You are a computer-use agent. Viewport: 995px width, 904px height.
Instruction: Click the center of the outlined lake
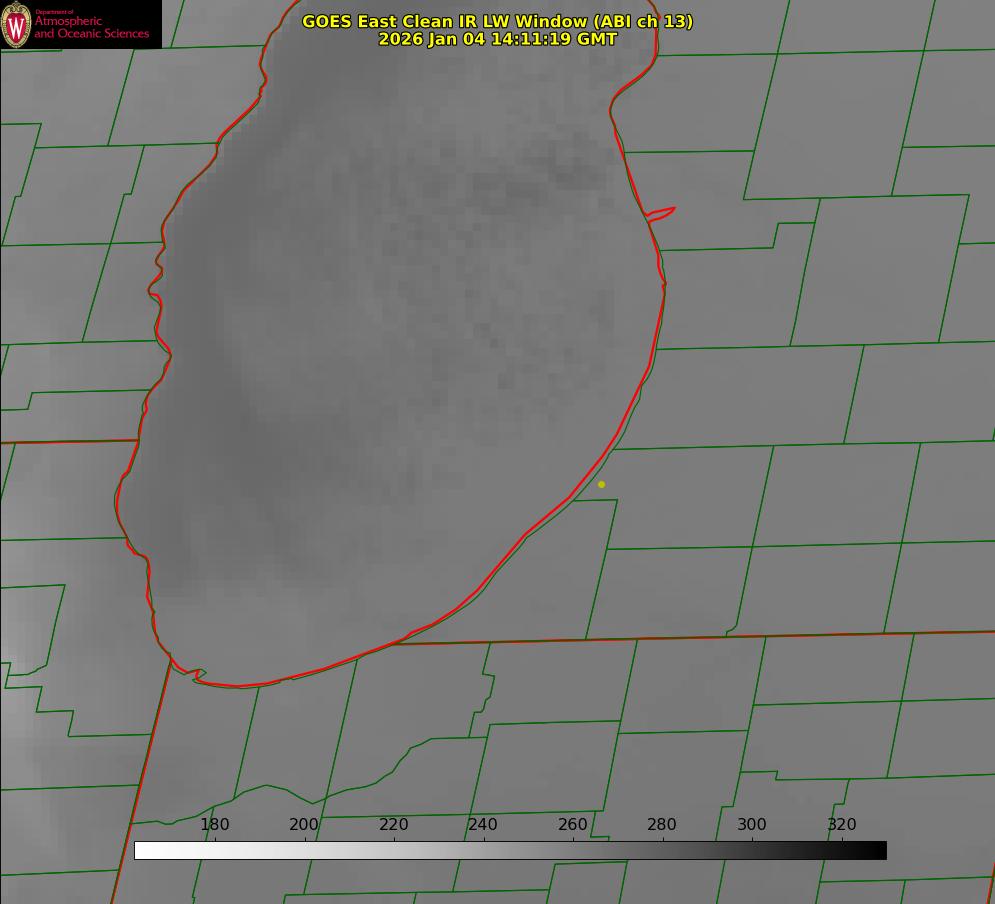point(400,340)
